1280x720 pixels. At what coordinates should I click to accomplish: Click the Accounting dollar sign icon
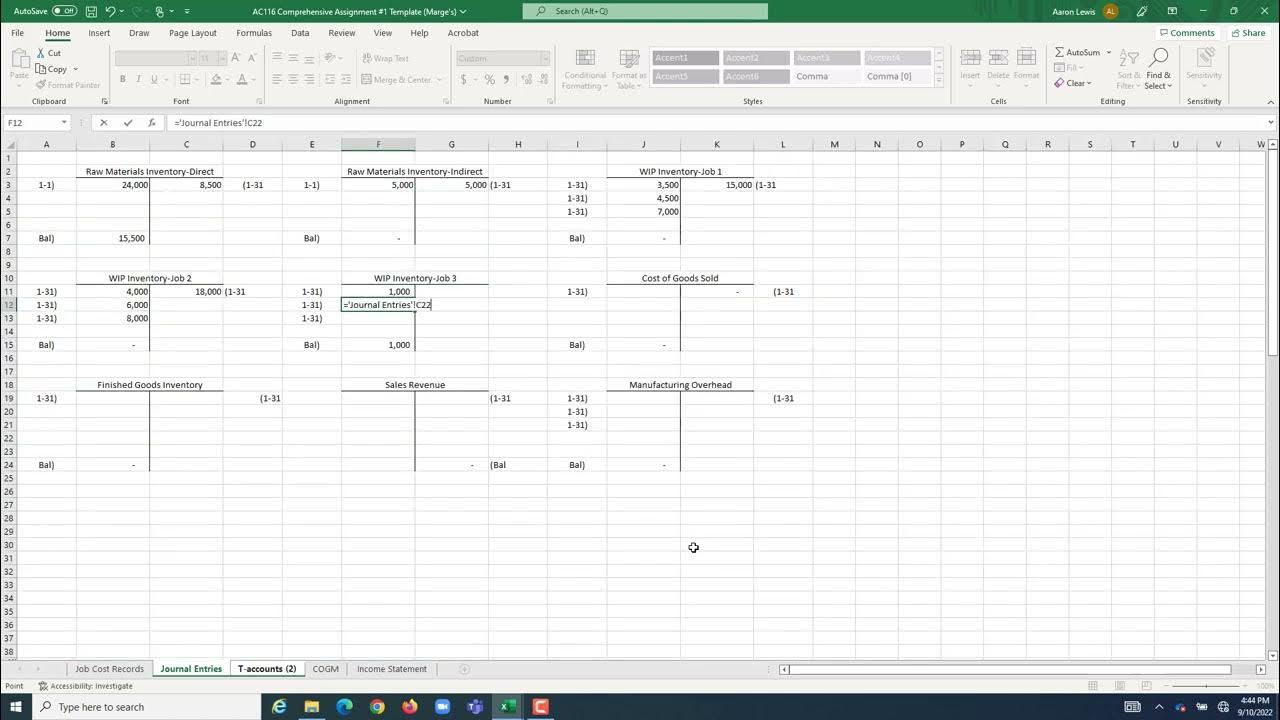click(462, 79)
